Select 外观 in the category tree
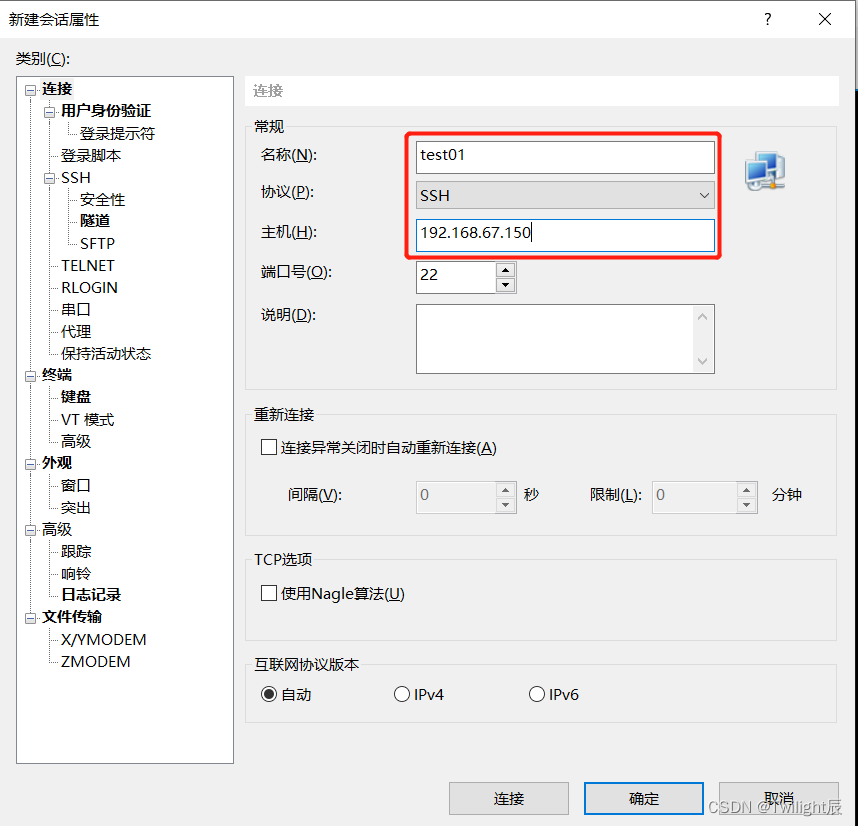The height and width of the screenshot is (826, 858). click(x=57, y=463)
